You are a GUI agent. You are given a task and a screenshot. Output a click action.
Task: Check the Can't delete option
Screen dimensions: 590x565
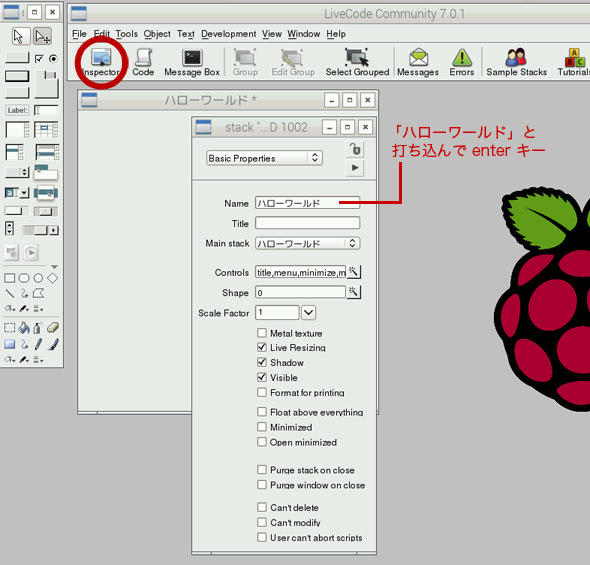pyautogui.click(x=262, y=507)
